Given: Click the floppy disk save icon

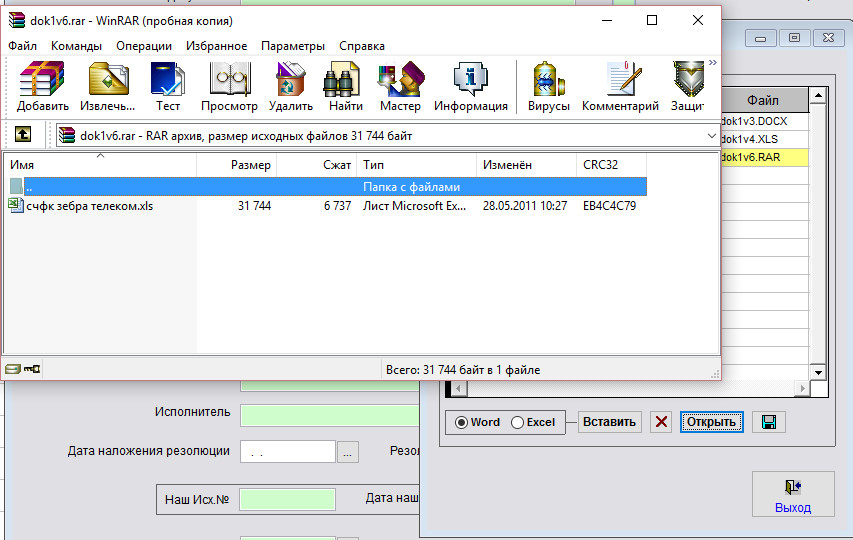Looking at the screenshot, I should (x=769, y=422).
